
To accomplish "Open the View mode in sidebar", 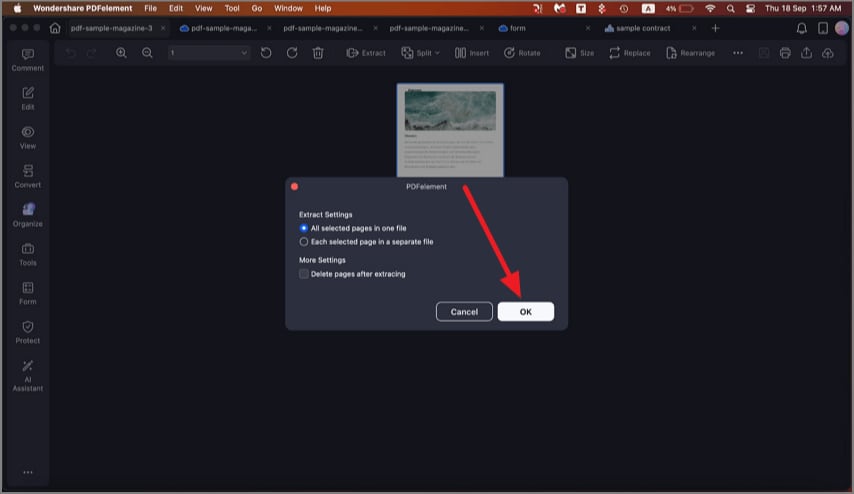I will point(28,138).
